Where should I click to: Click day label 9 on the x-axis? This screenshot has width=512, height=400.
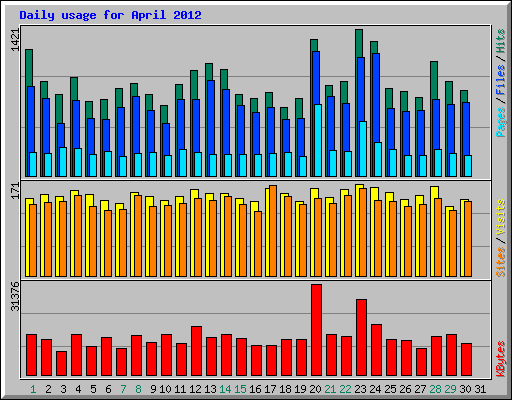153,389
